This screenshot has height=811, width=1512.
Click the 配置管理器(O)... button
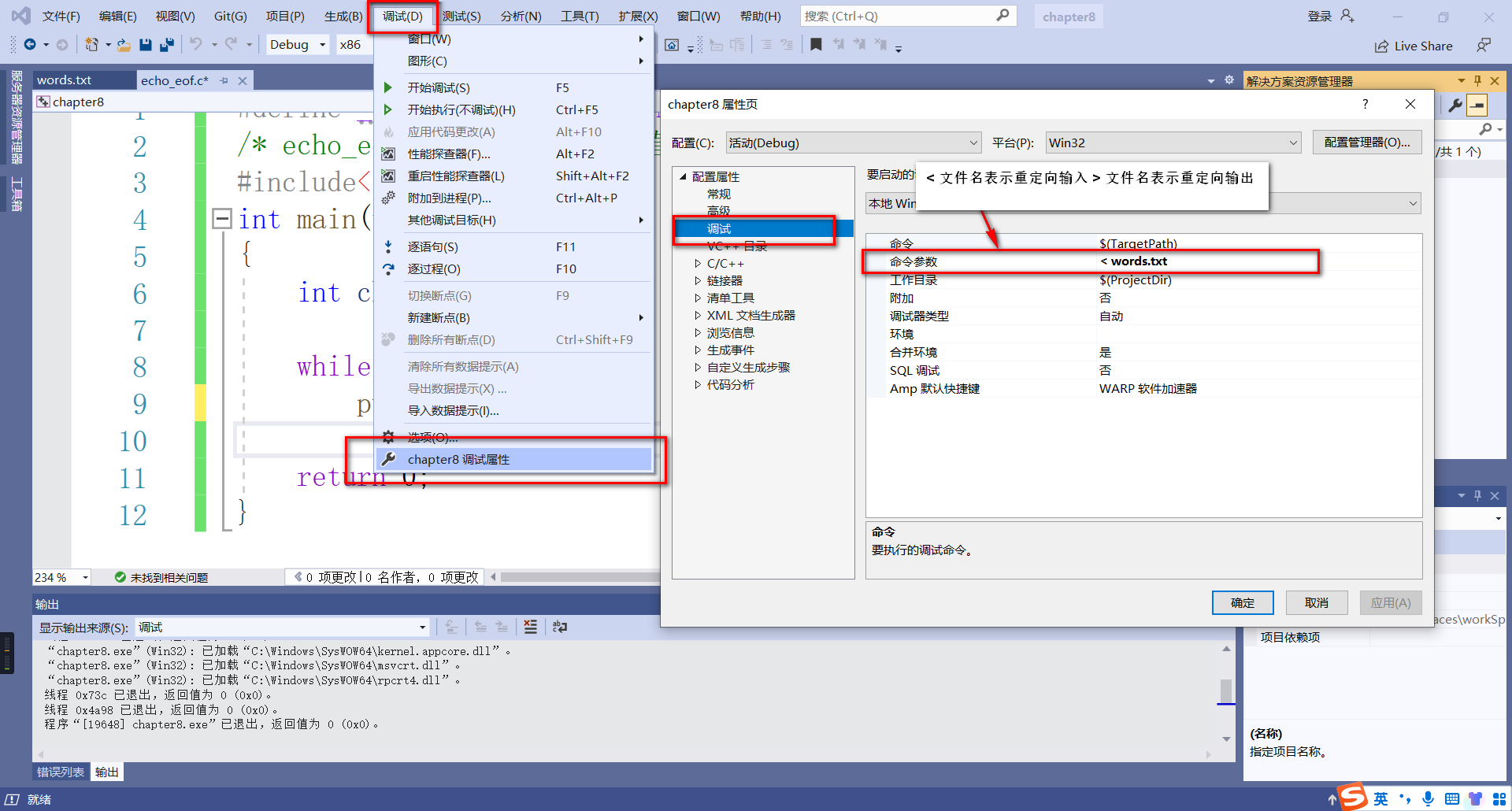click(1367, 143)
